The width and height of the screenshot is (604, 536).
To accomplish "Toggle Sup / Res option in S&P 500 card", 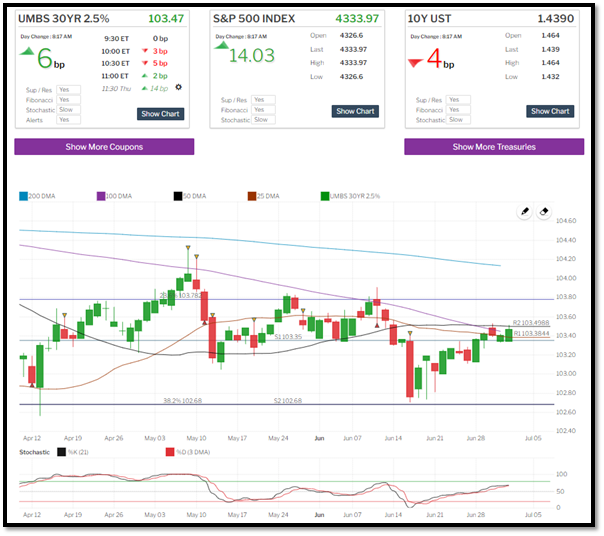I will [263, 100].
